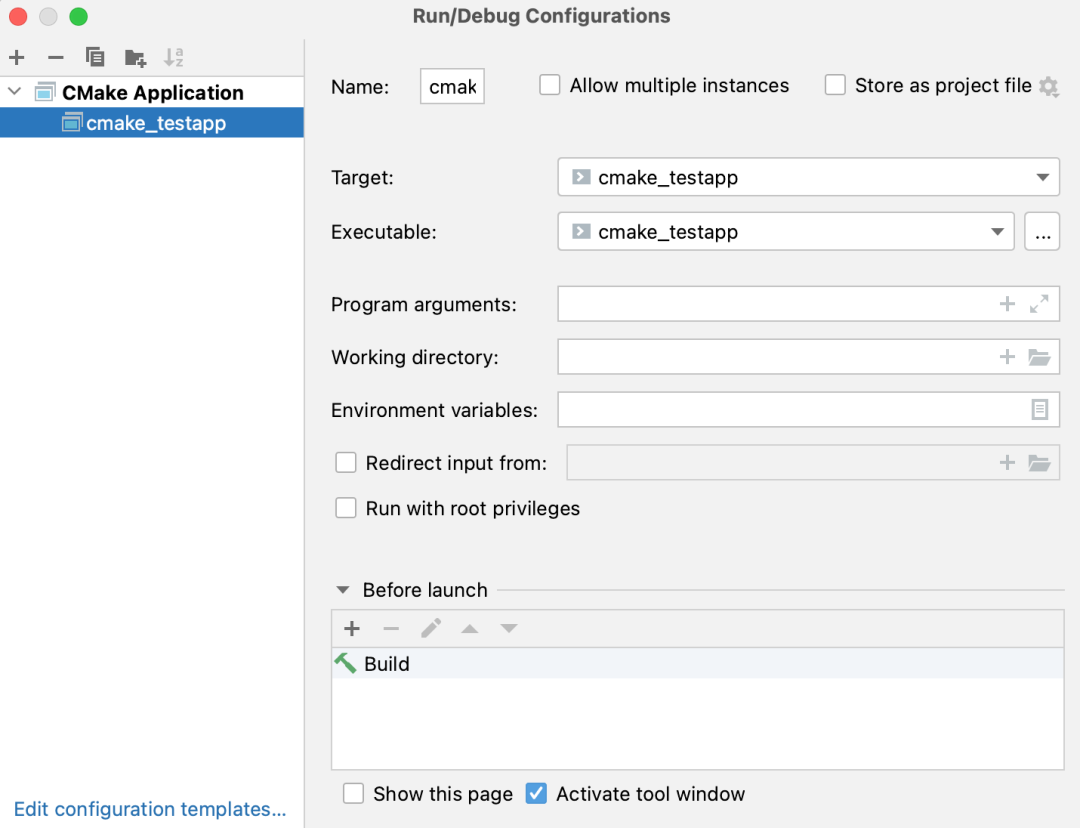Remove the selected configuration

pos(56,58)
